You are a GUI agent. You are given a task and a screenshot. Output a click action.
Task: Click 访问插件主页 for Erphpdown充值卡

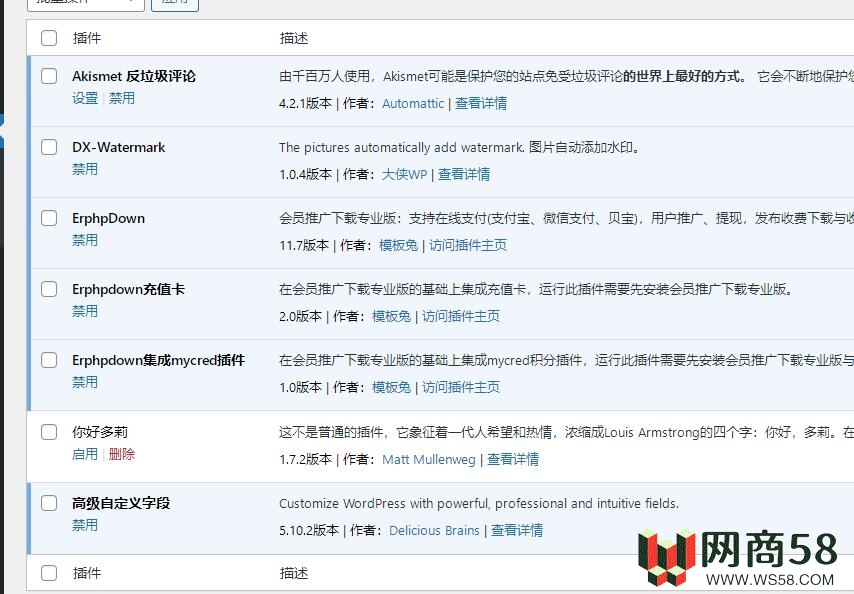tap(461, 316)
